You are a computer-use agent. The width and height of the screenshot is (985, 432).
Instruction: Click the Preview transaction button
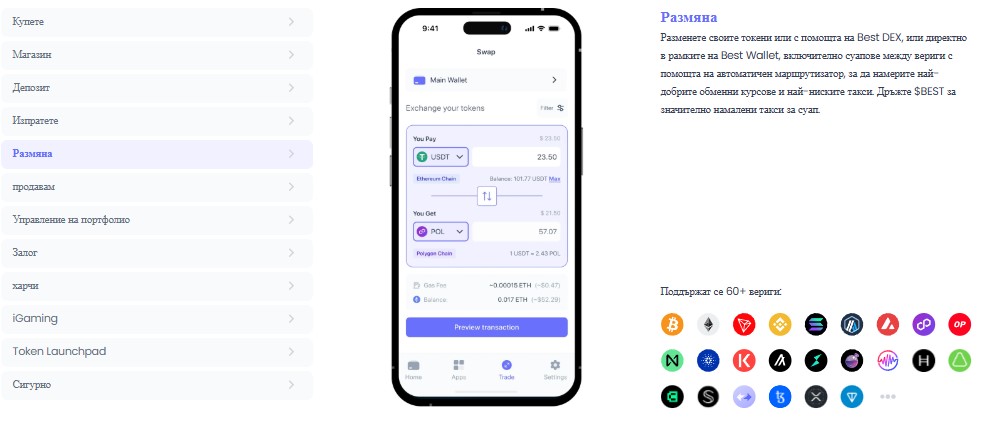(x=486, y=327)
